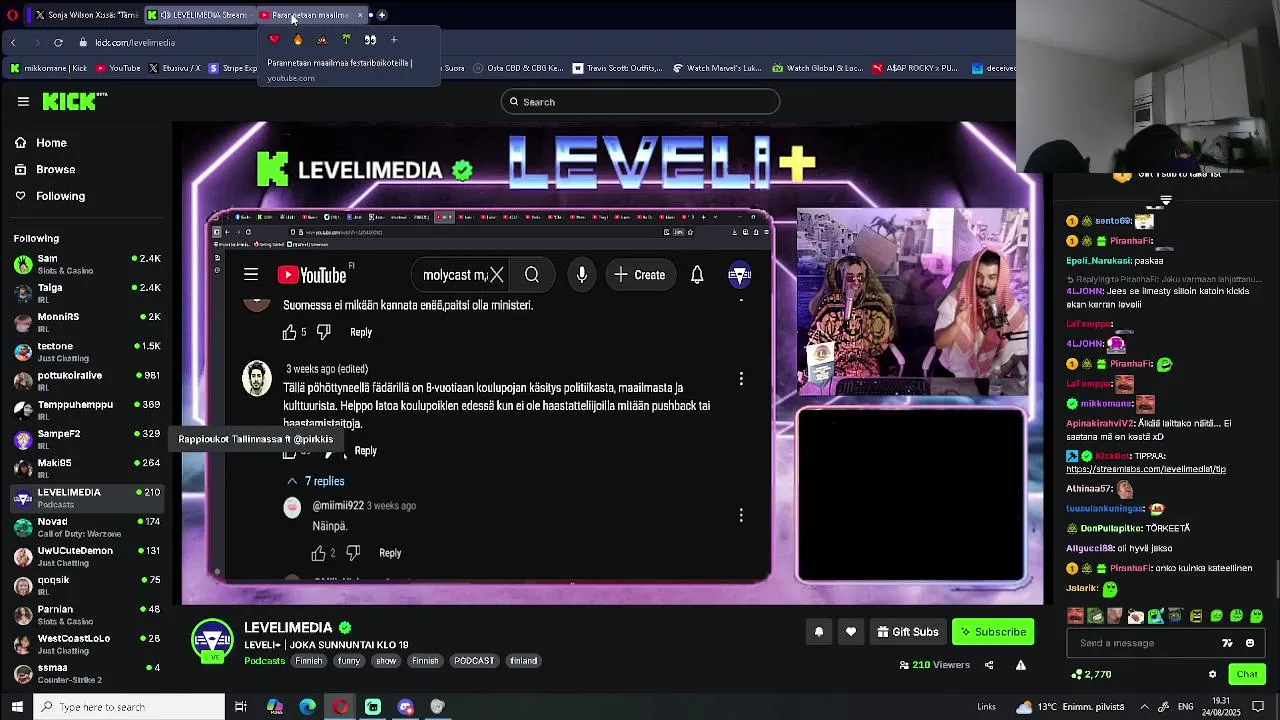The height and width of the screenshot is (720, 1280).
Task: Click the notification bell for LEVELIMEDIA
Action: [x=819, y=632]
